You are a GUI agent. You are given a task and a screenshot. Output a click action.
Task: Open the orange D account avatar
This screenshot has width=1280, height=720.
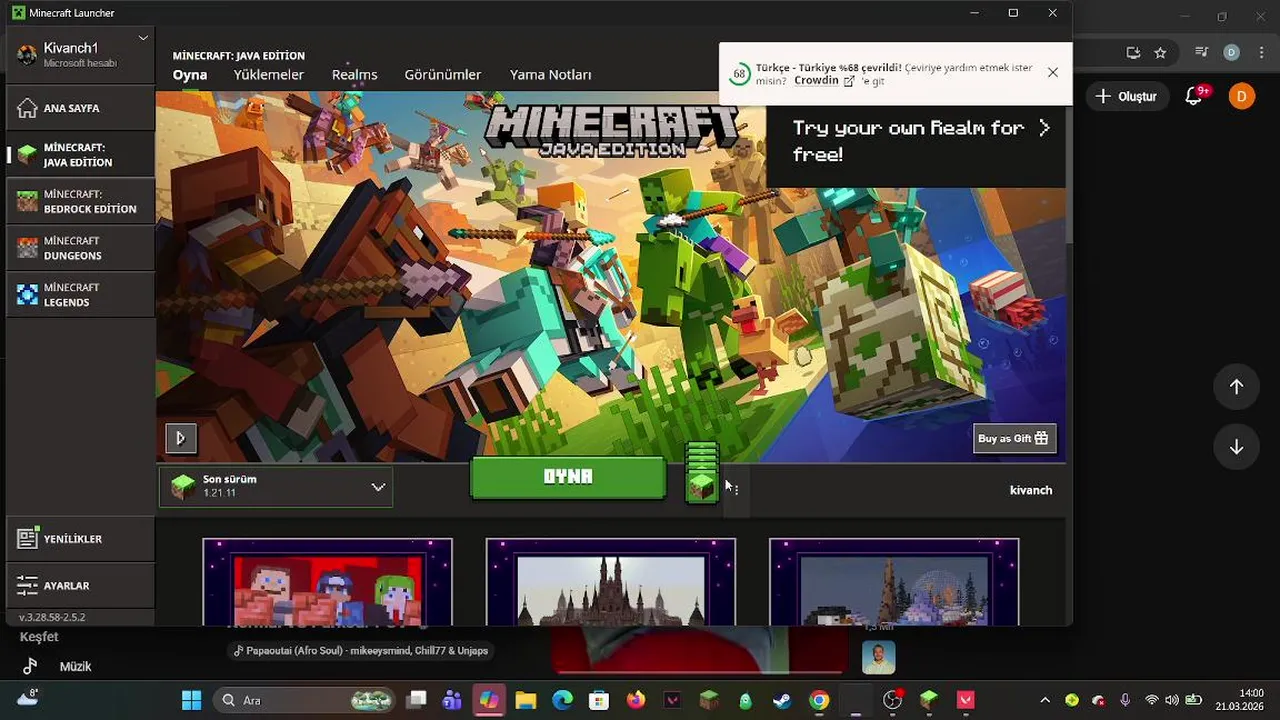[x=1242, y=96]
